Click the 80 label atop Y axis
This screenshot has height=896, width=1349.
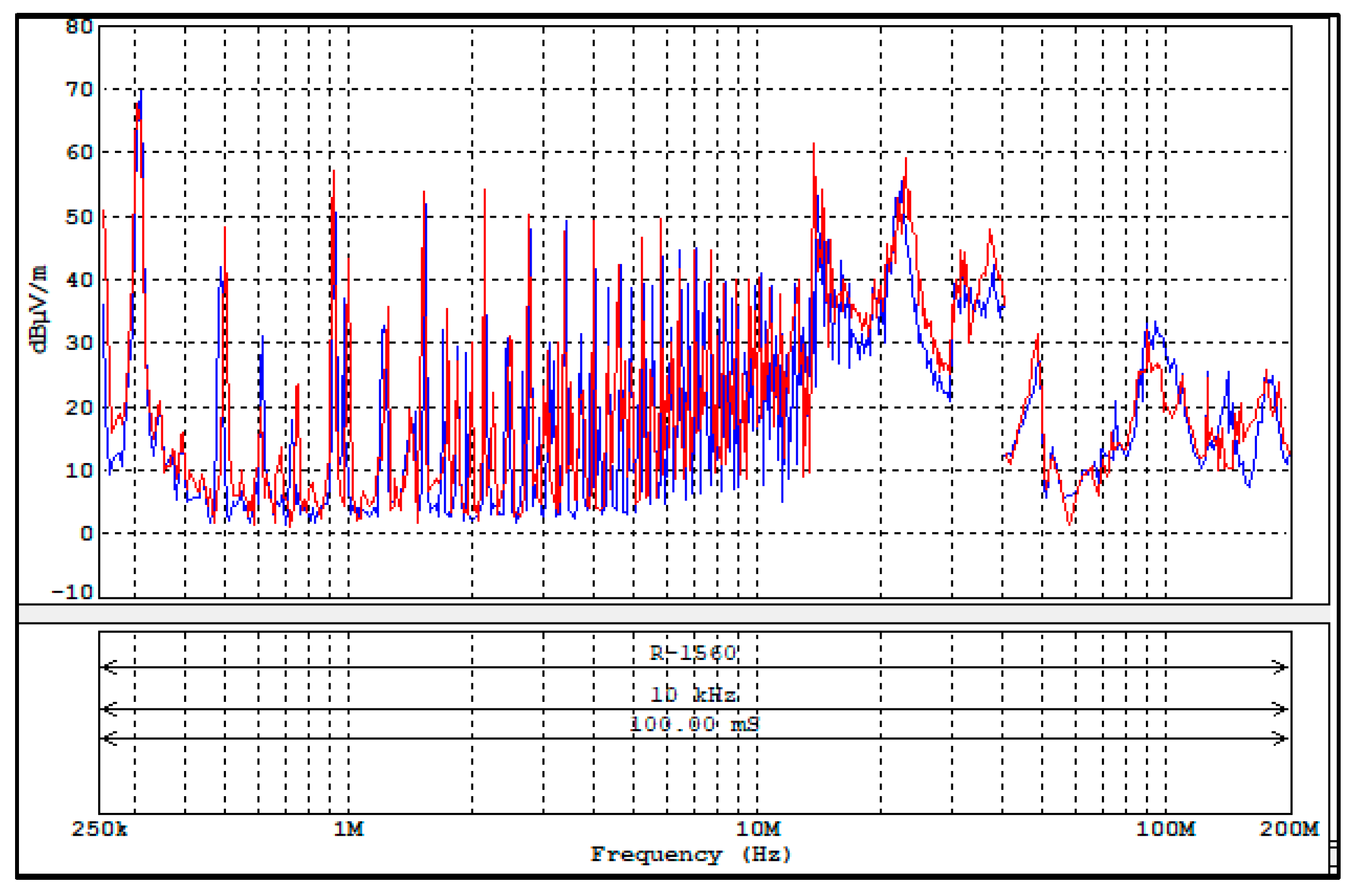point(79,27)
